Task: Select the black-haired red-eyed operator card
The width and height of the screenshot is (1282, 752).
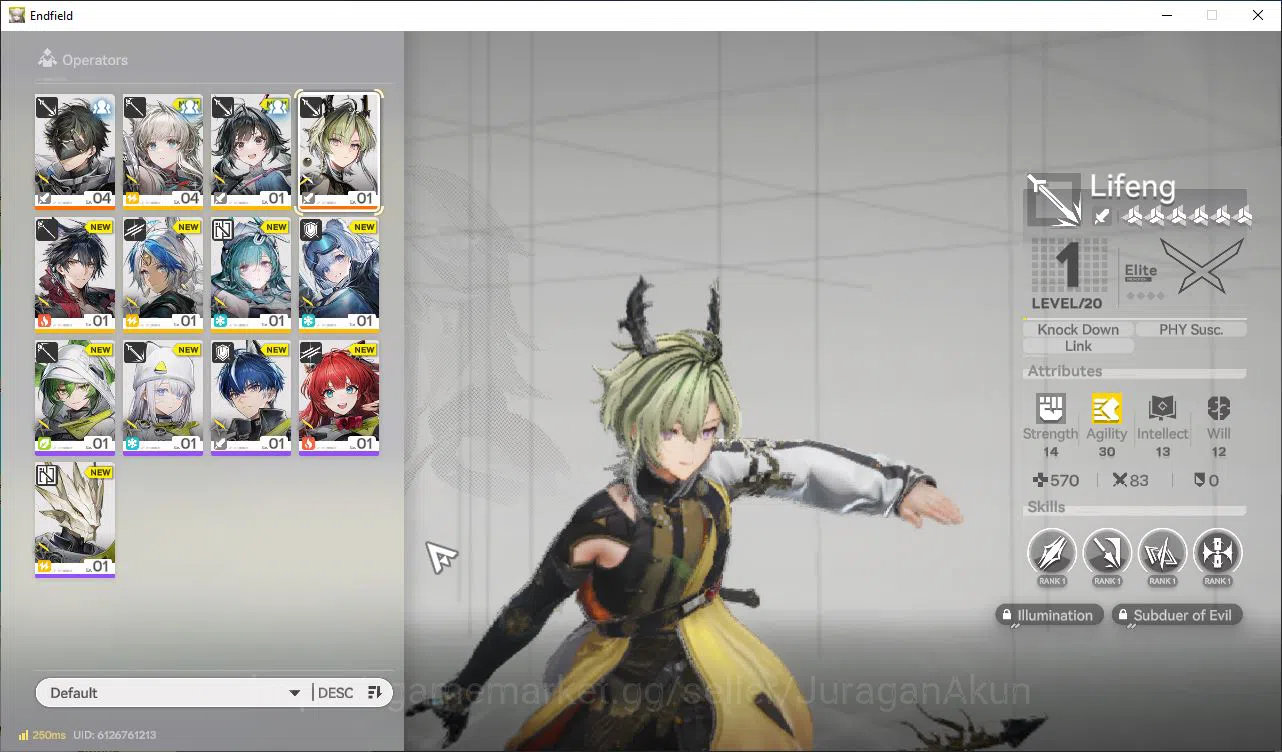Action: (x=251, y=151)
